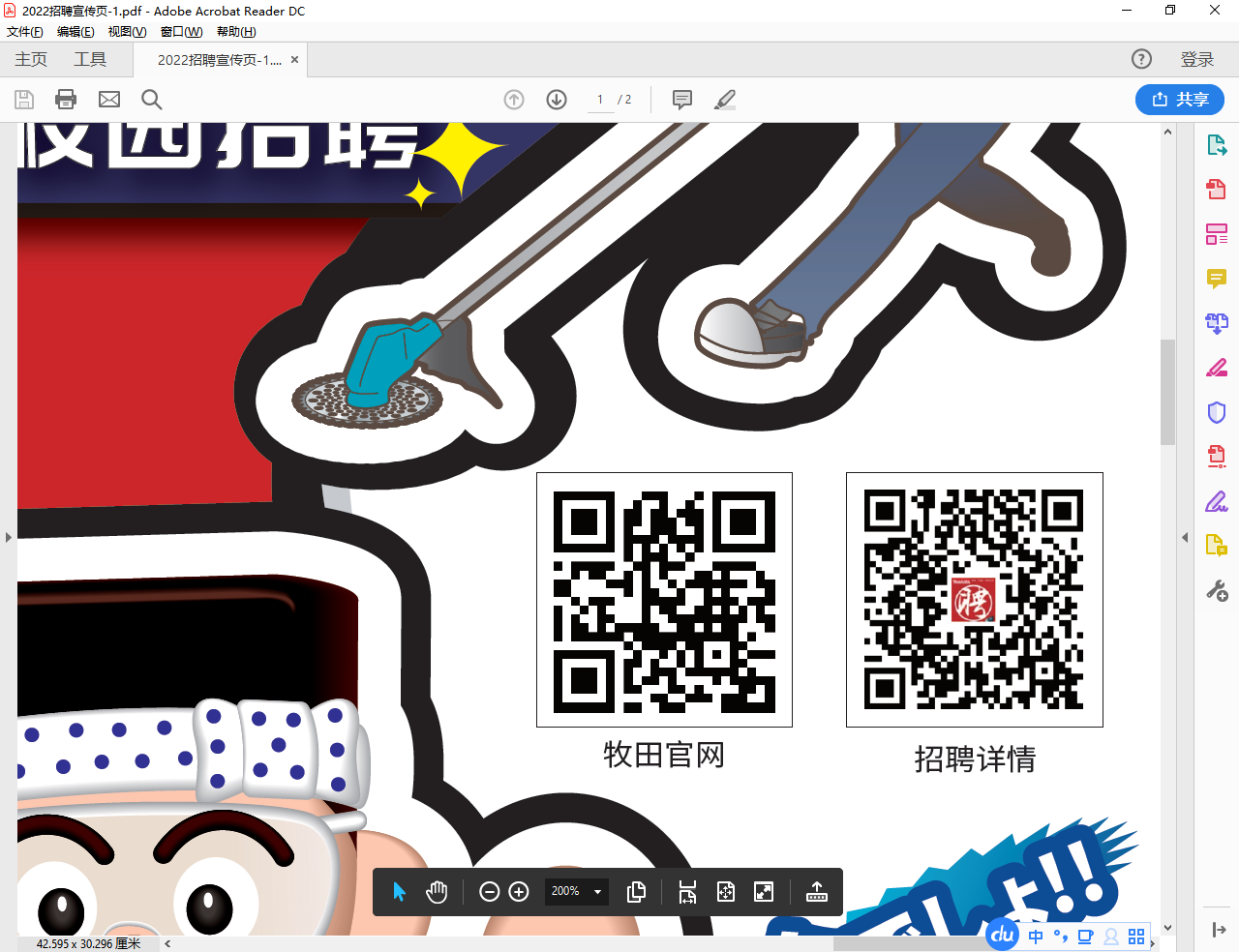Select the highlight text pen tool
The height and width of the screenshot is (952, 1239).
point(725,100)
